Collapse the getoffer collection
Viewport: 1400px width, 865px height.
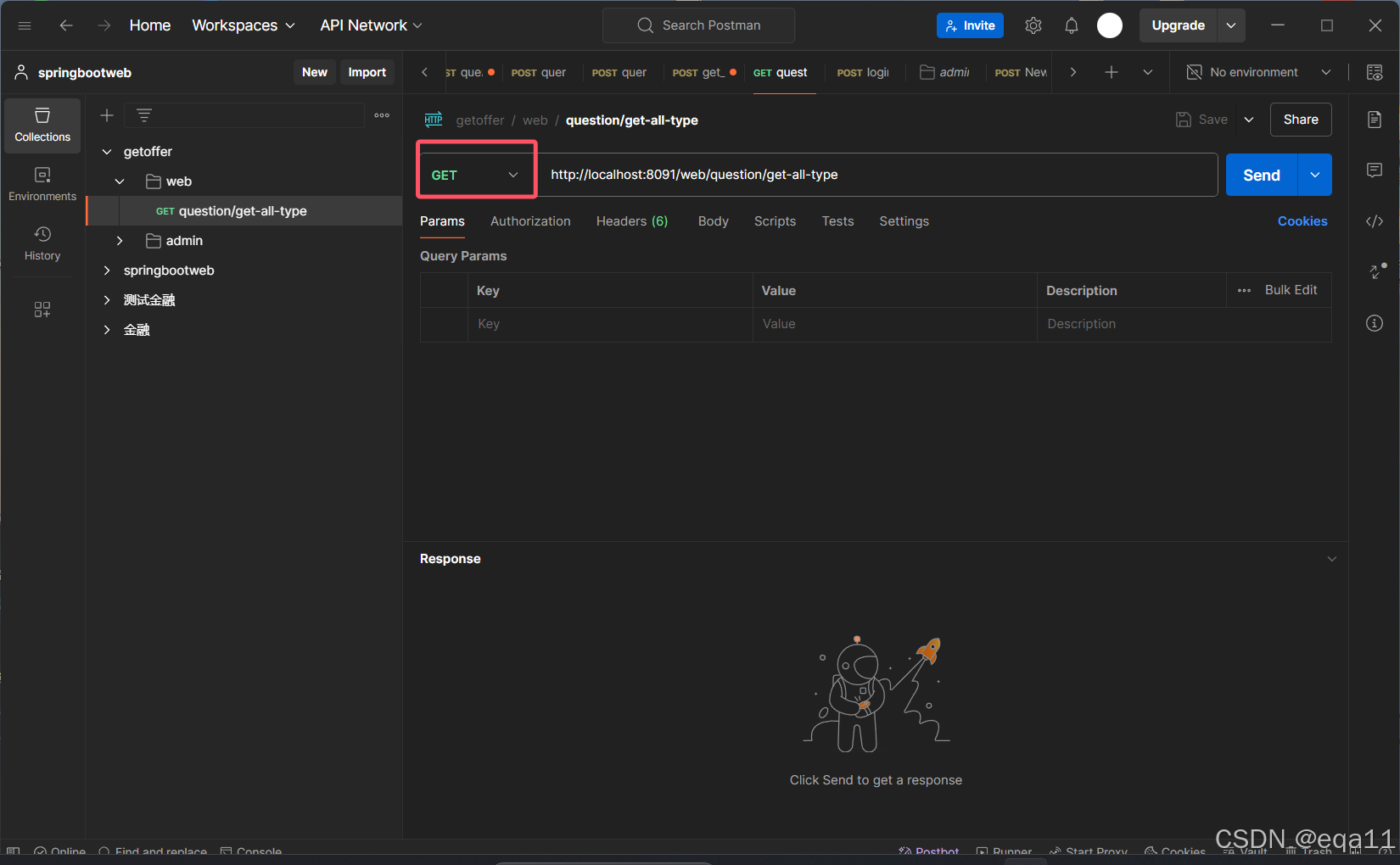click(x=107, y=152)
